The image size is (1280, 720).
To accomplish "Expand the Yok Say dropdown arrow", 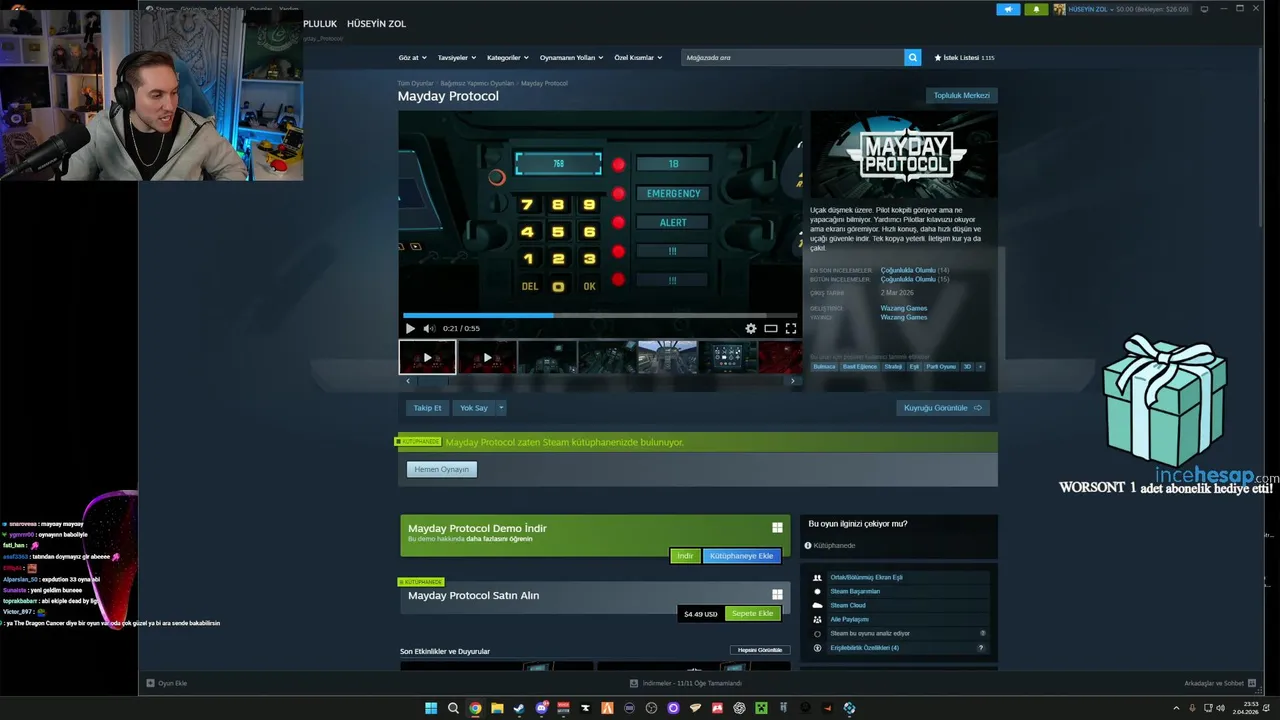I will tap(501, 408).
